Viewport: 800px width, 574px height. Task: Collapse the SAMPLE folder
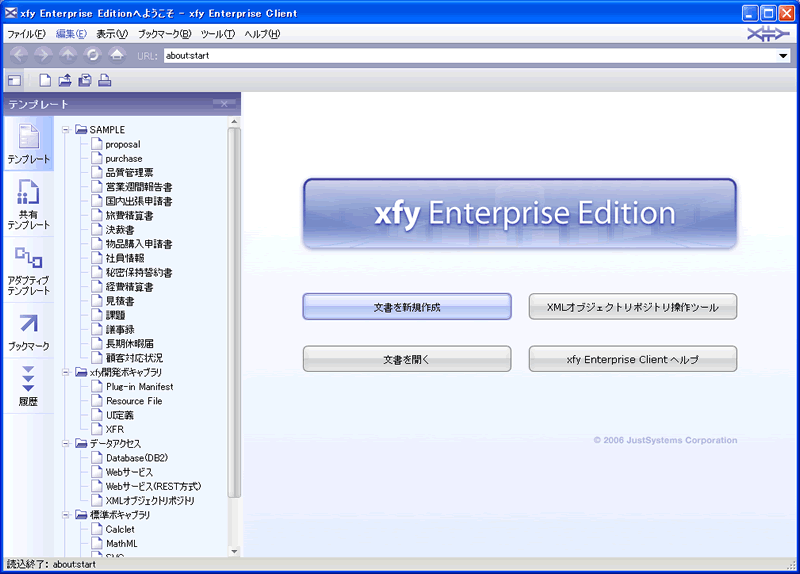66,130
